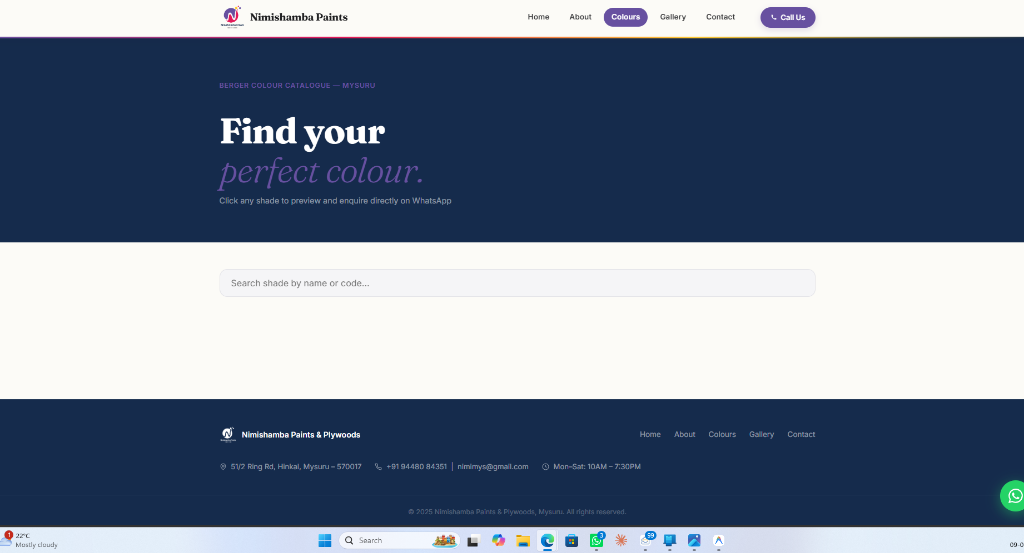Viewport: 1024px width, 553px height.
Task: Click the Nimishamba Paints logo in header
Action: [232, 17]
